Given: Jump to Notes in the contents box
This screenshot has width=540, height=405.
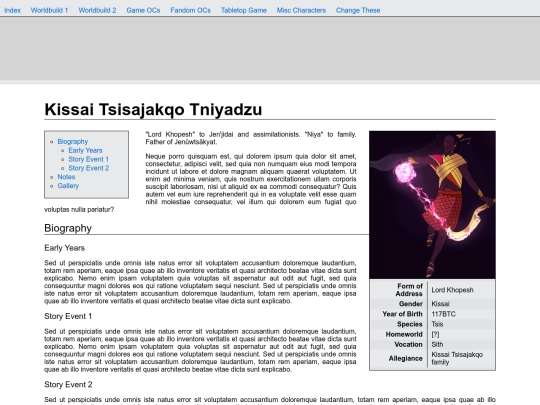Looking at the screenshot, I should click(x=66, y=177).
